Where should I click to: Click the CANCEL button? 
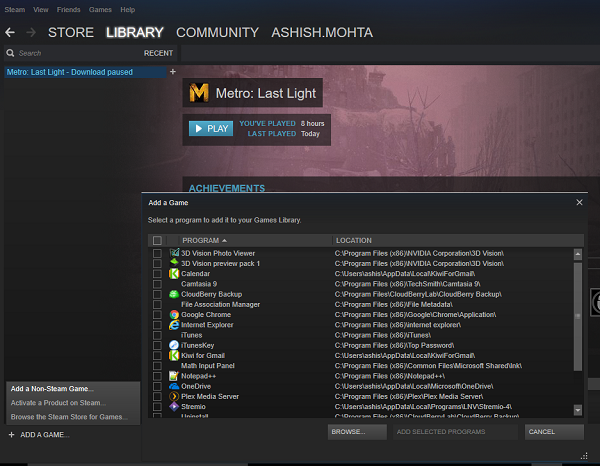tap(554, 432)
